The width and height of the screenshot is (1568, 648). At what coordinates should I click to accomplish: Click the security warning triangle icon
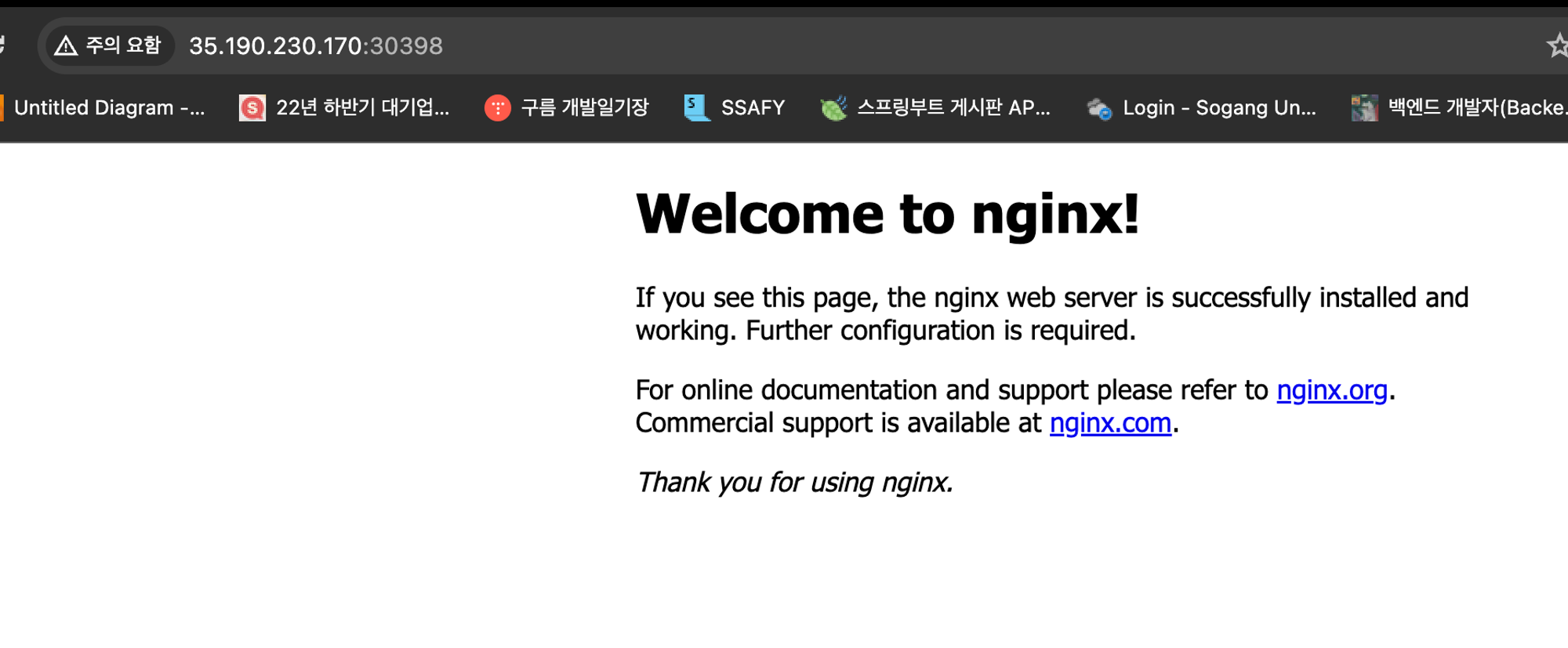[66, 46]
